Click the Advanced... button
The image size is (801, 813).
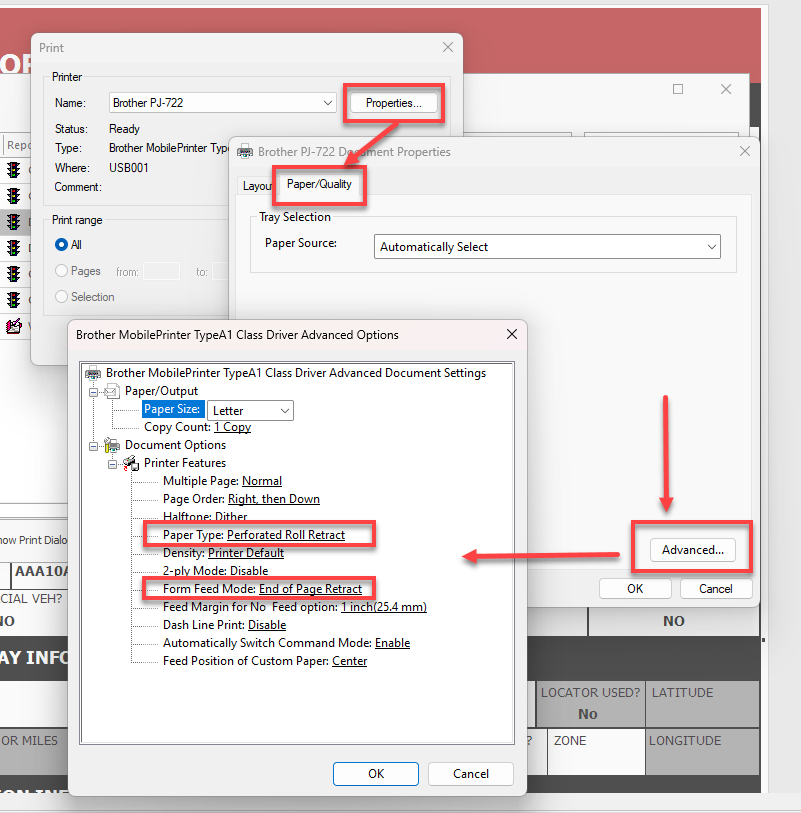click(x=692, y=550)
